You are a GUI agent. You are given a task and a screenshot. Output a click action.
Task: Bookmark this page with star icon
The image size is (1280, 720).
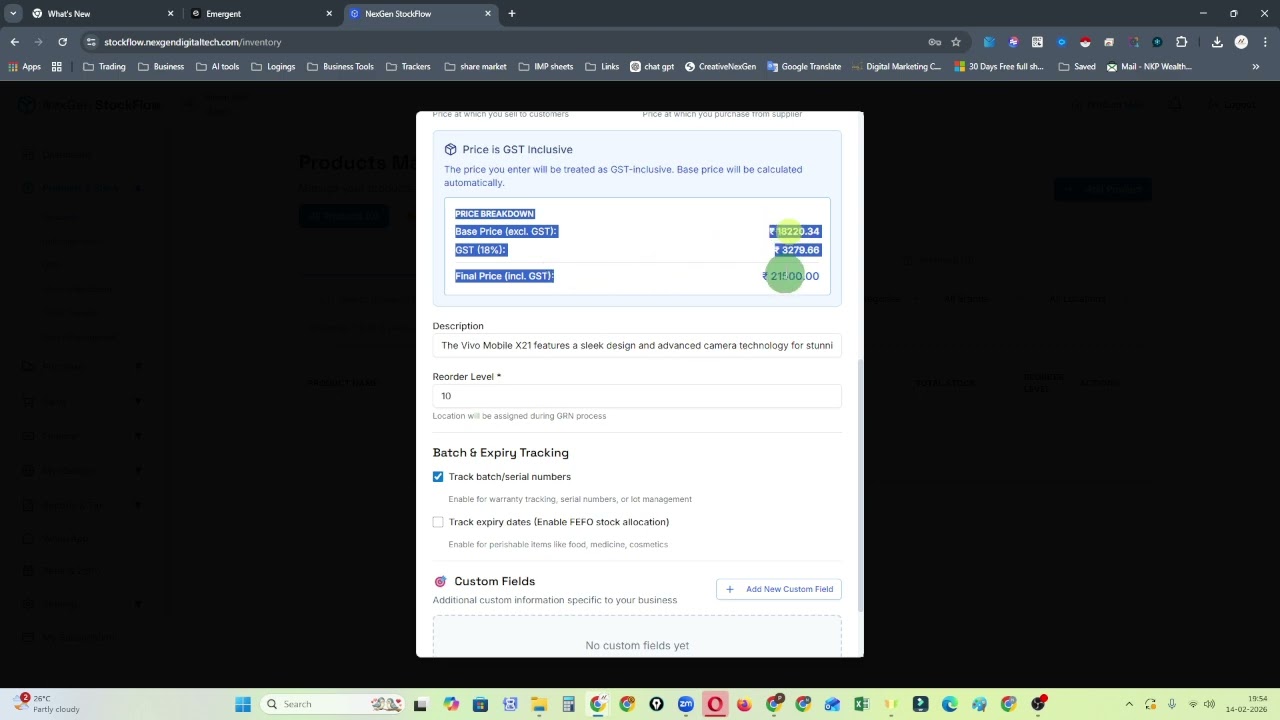tap(956, 42)
